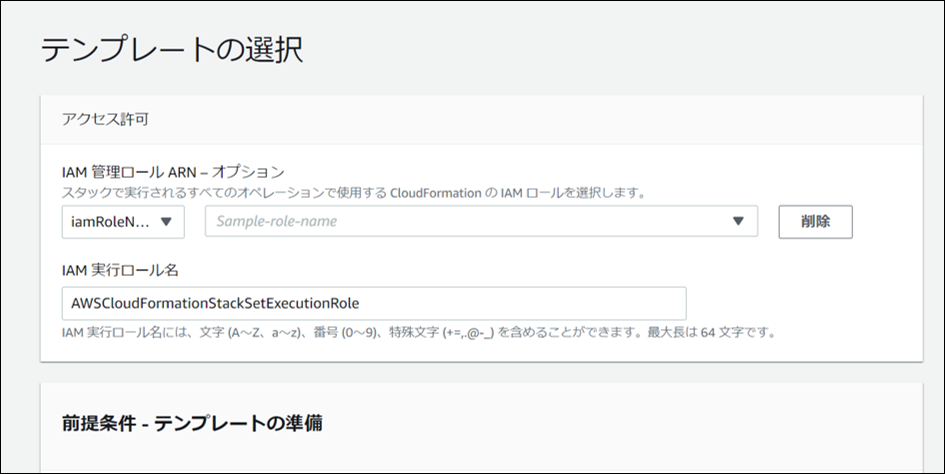Click the Sample-role-name placeholder text
The image size is (945, 474).
point(277,222)
